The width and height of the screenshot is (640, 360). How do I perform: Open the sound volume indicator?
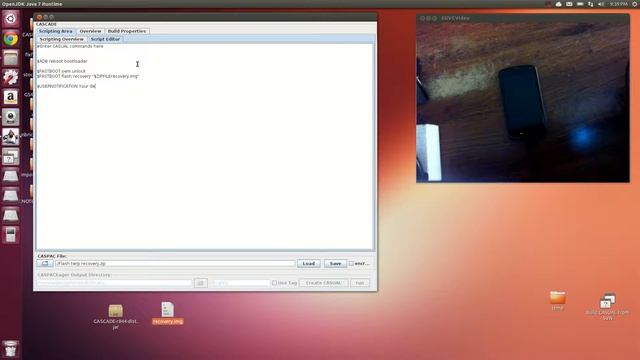tap(601, 4)
